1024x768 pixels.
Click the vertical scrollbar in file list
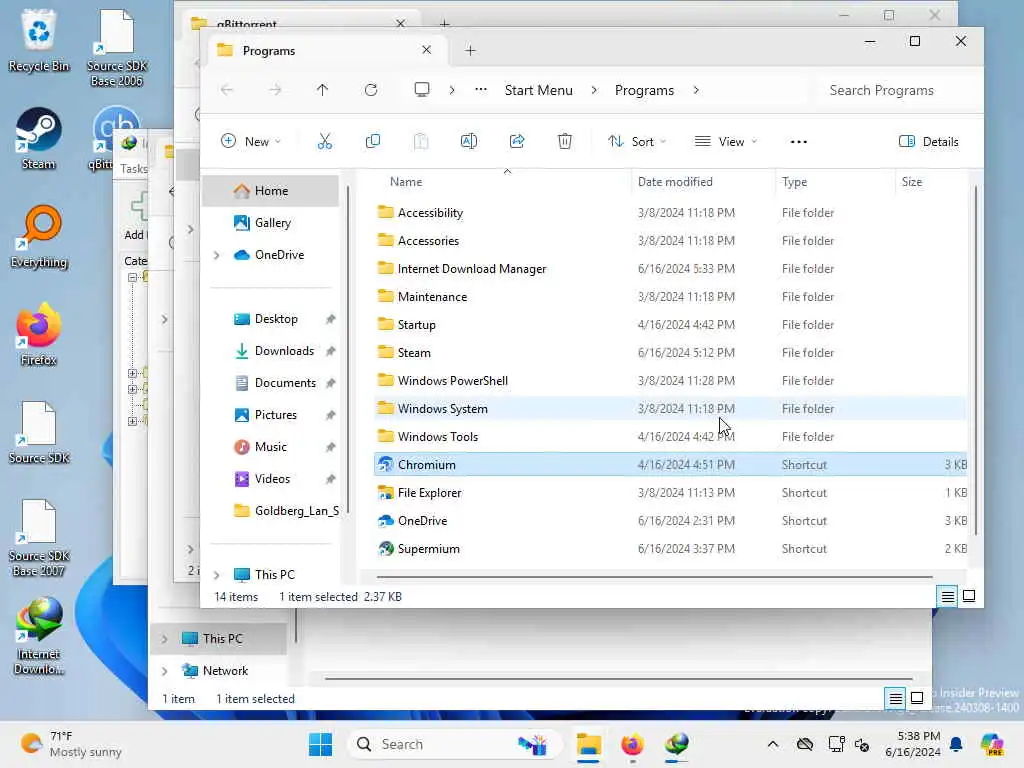pos(976,359)
